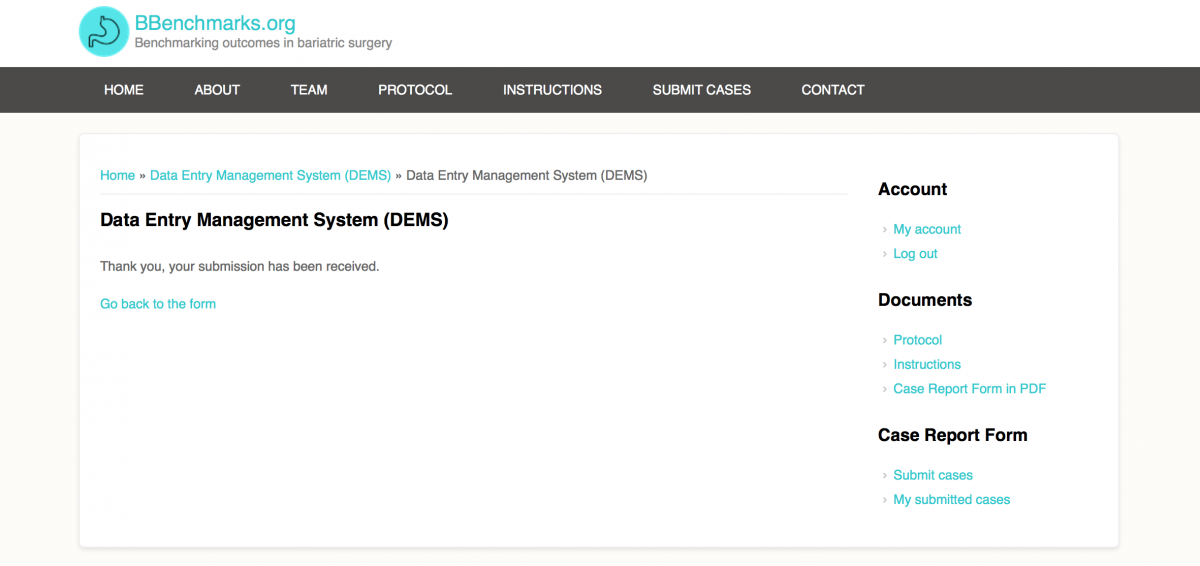Navigate to the CONTACT page
Viewport: 1200px width, 566px height.
pos(832,90)
